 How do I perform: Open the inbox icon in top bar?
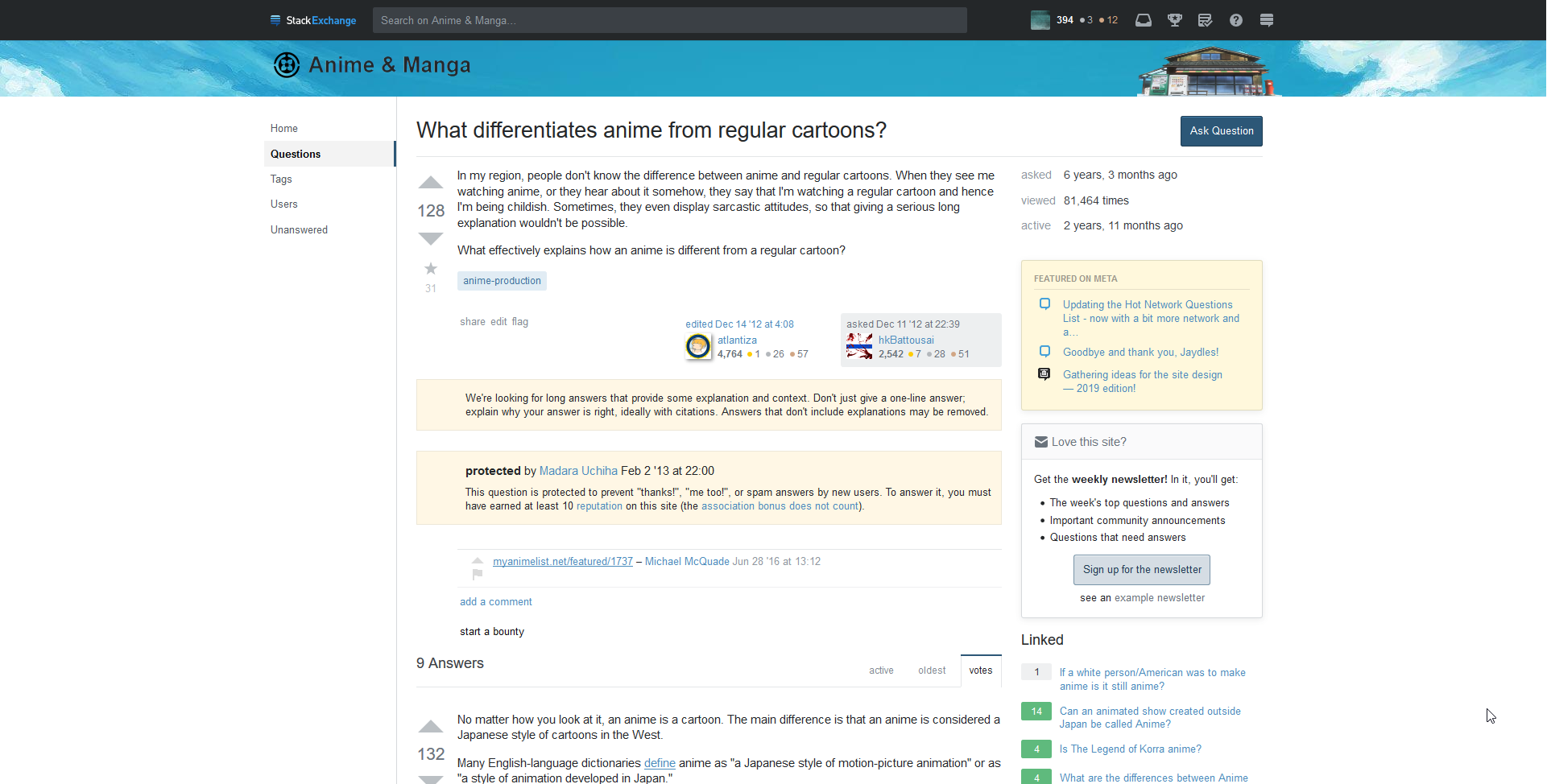point(1144,20)
